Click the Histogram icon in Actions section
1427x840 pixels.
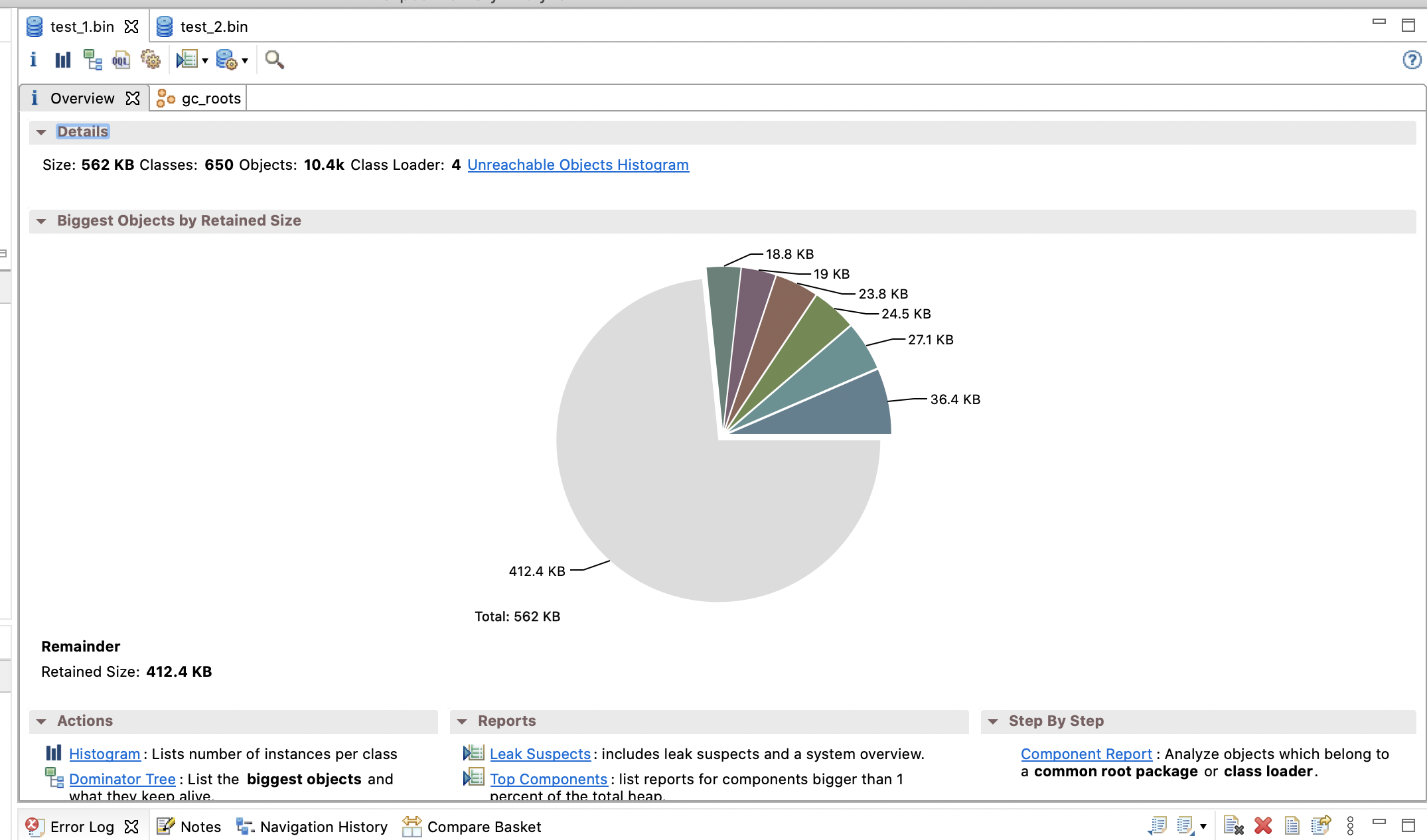point(53,753)
